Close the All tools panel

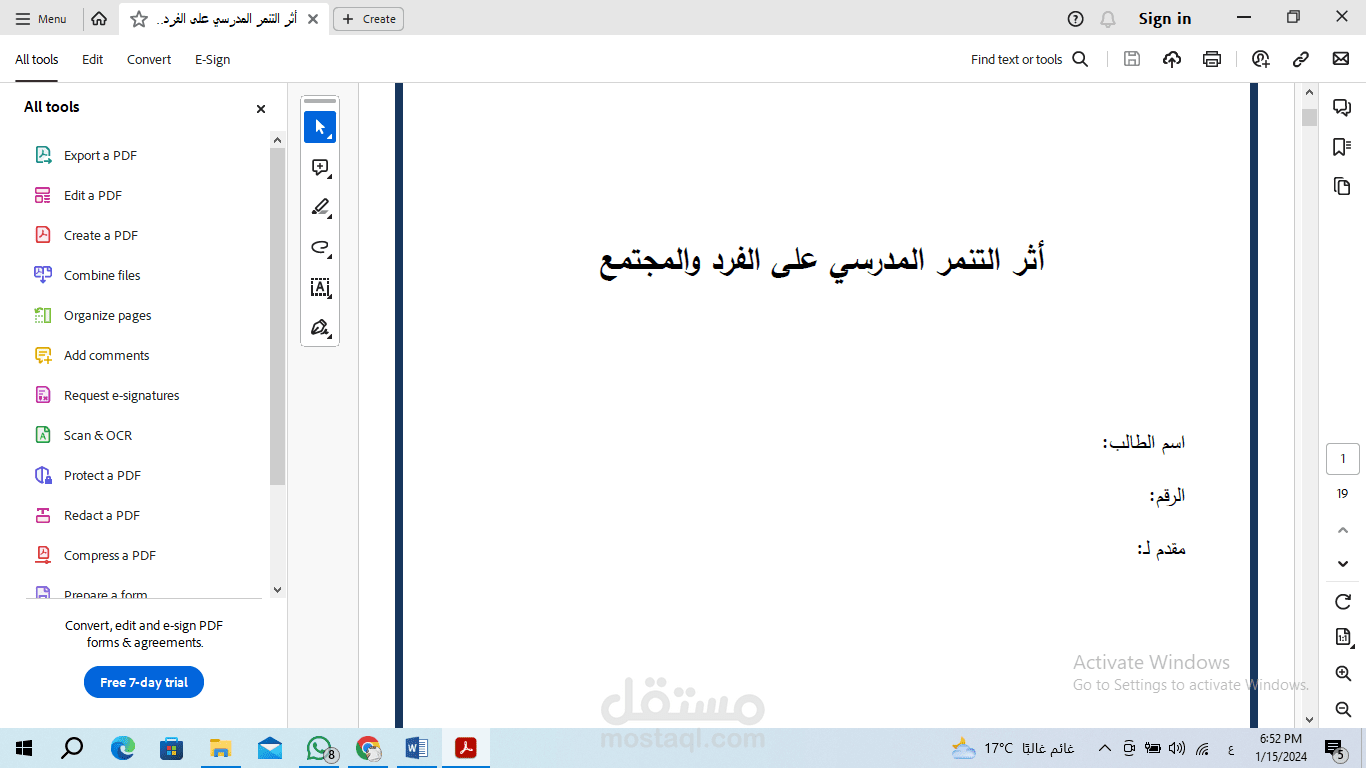point(261,109)
